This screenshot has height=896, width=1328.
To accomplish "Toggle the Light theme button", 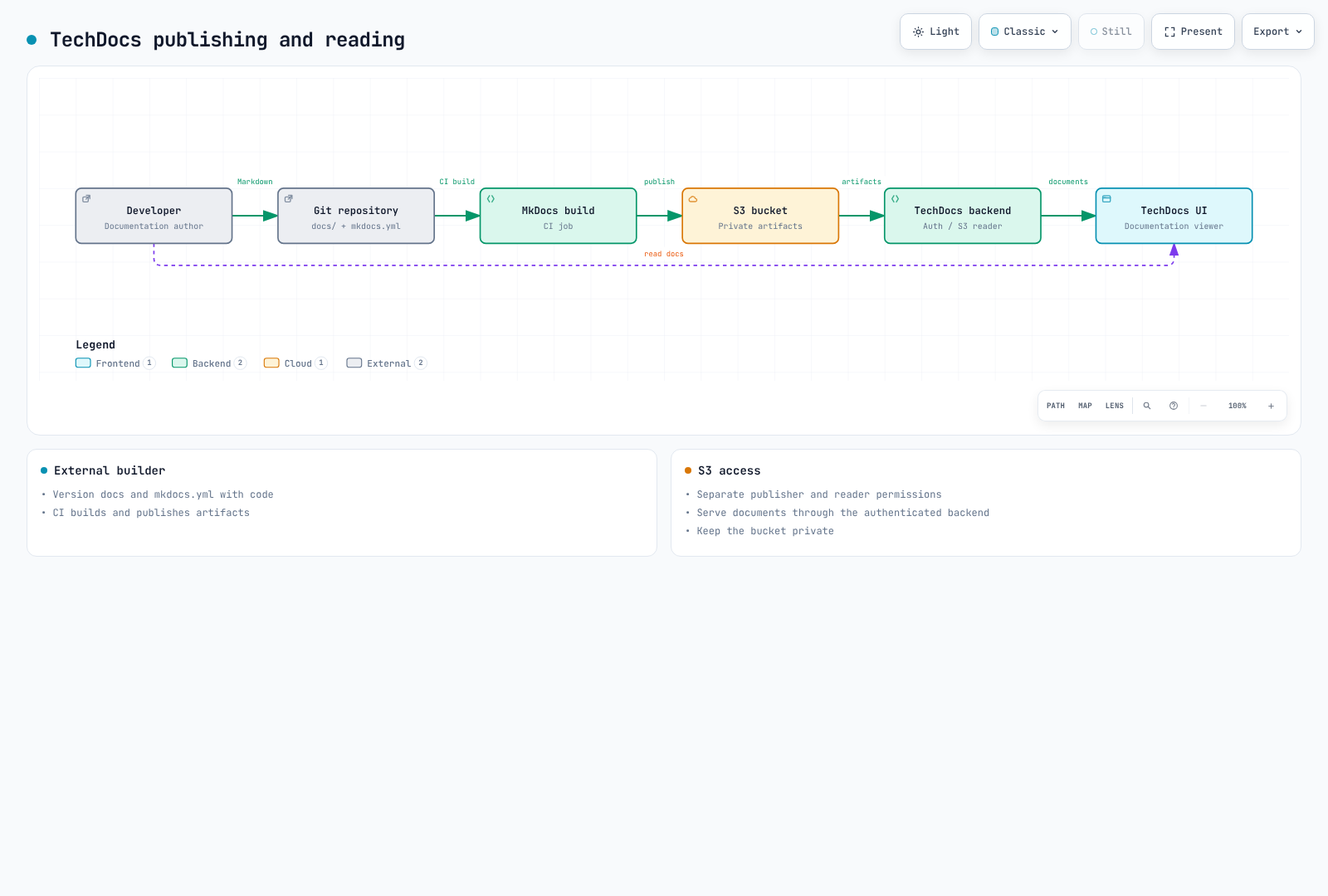I will point(935,32).
